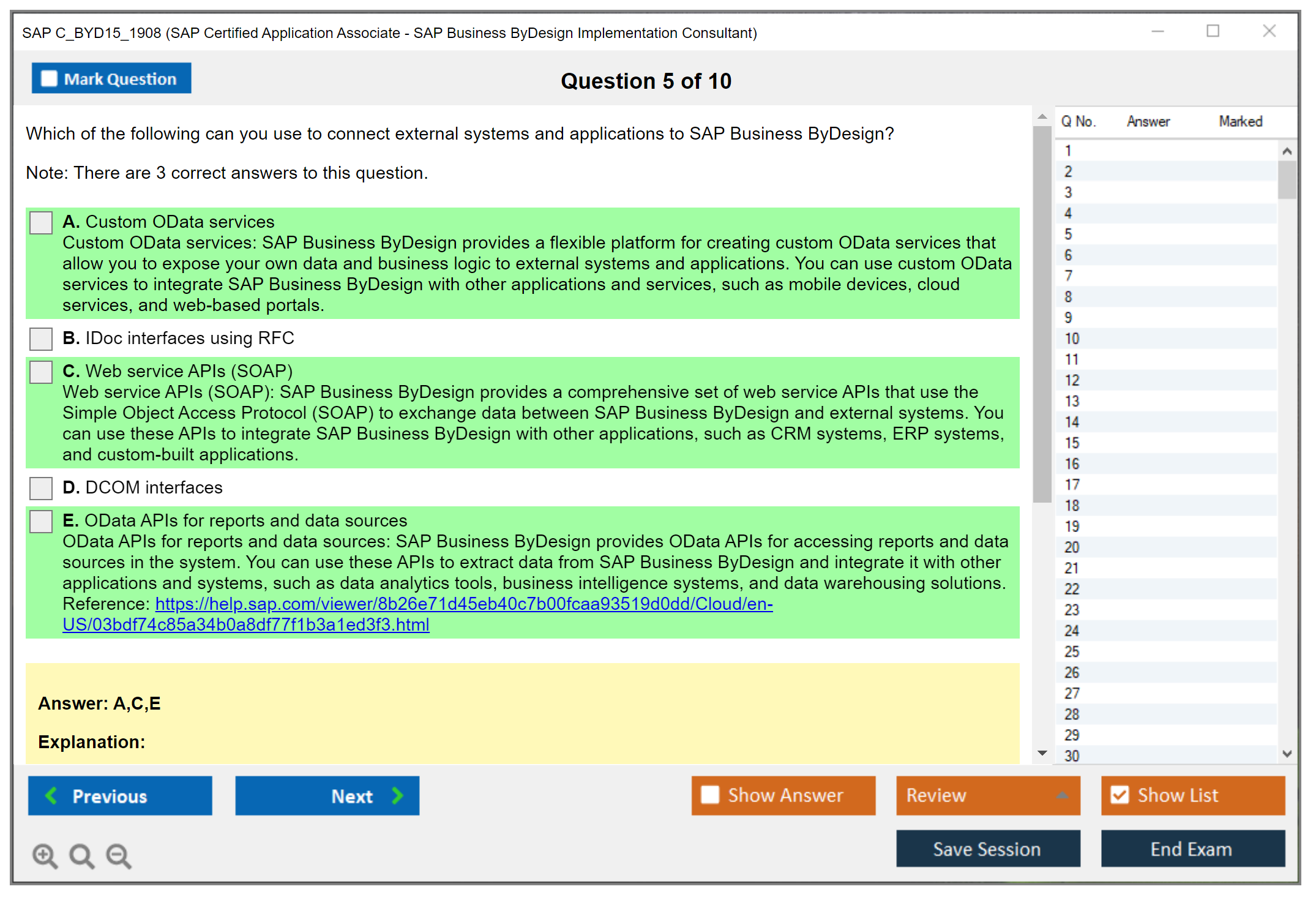This screenshot has height=900, width=1316.
Task: Click the zoom out magnifier icon
Action: 119,855
